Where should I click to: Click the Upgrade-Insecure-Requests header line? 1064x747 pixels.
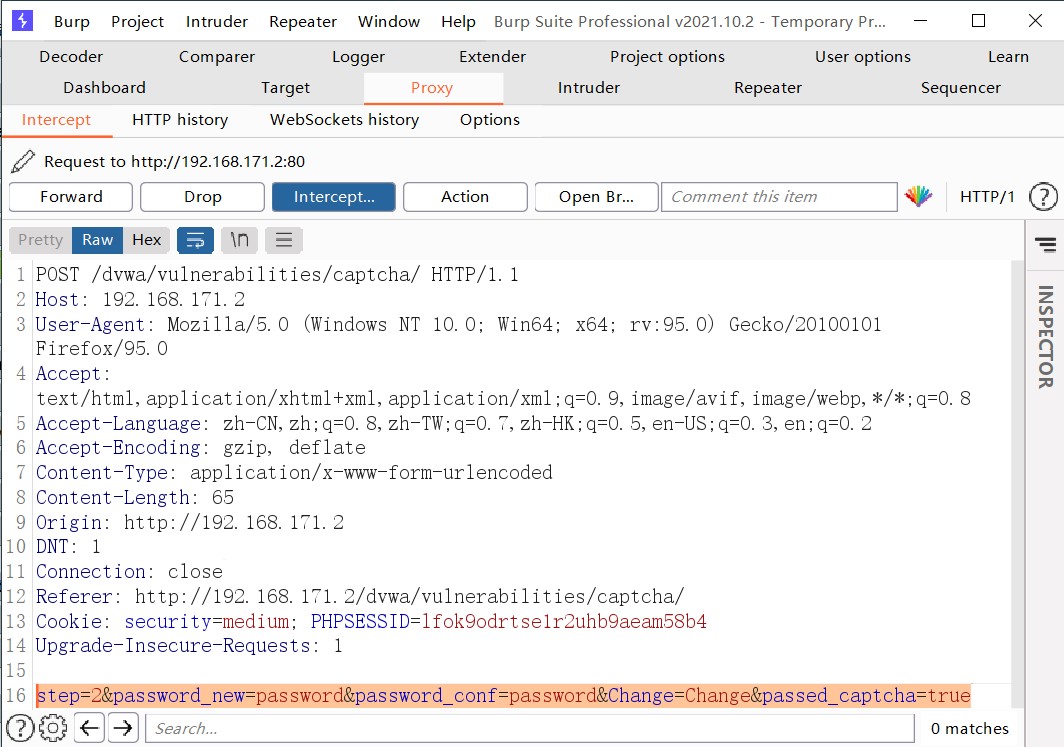point(189,645)
